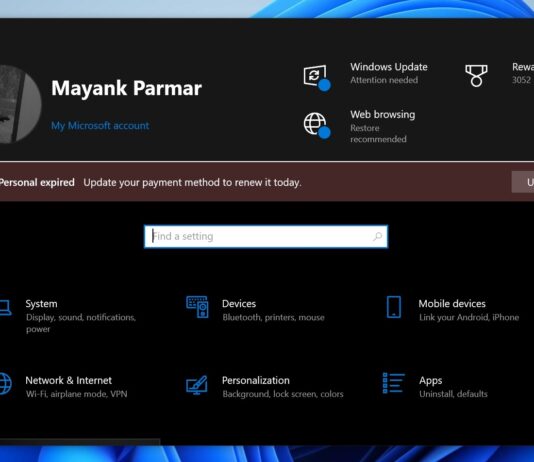This screenshot has height=462, width=534.
Task: Click the search magnifier in Find a setting
Action: tap(377, 236)
